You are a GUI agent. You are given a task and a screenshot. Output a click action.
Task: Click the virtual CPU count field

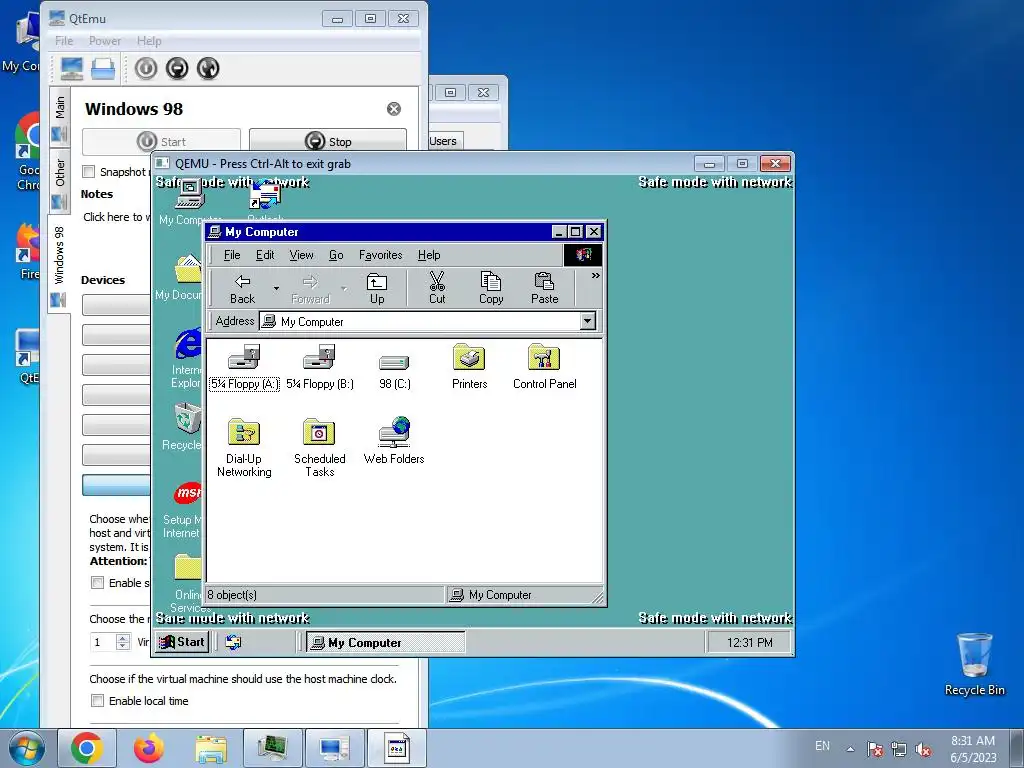click(x=103, y=642)
